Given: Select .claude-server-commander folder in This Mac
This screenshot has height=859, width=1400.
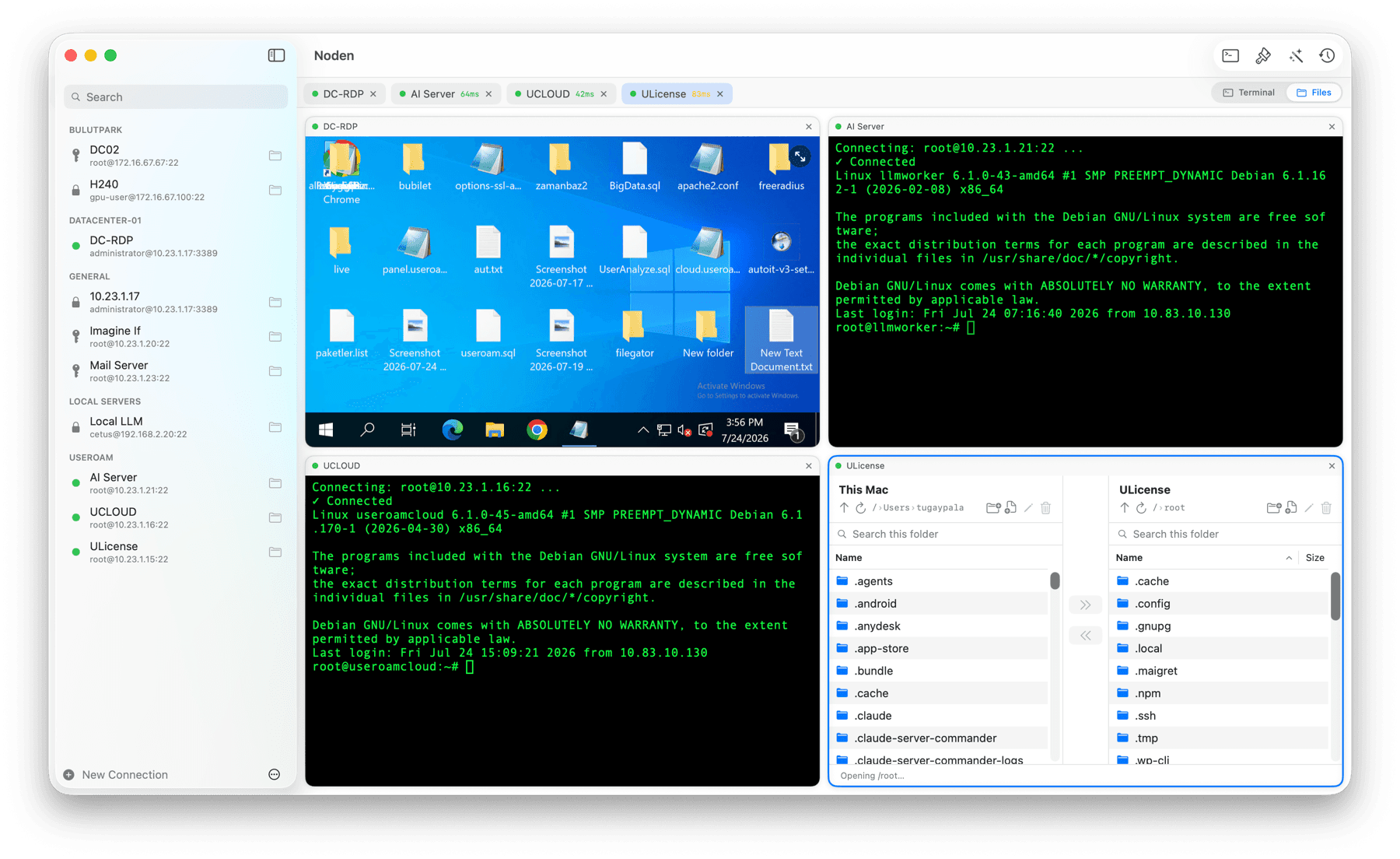Looking at the screenshot, I should tap(940, 738).
